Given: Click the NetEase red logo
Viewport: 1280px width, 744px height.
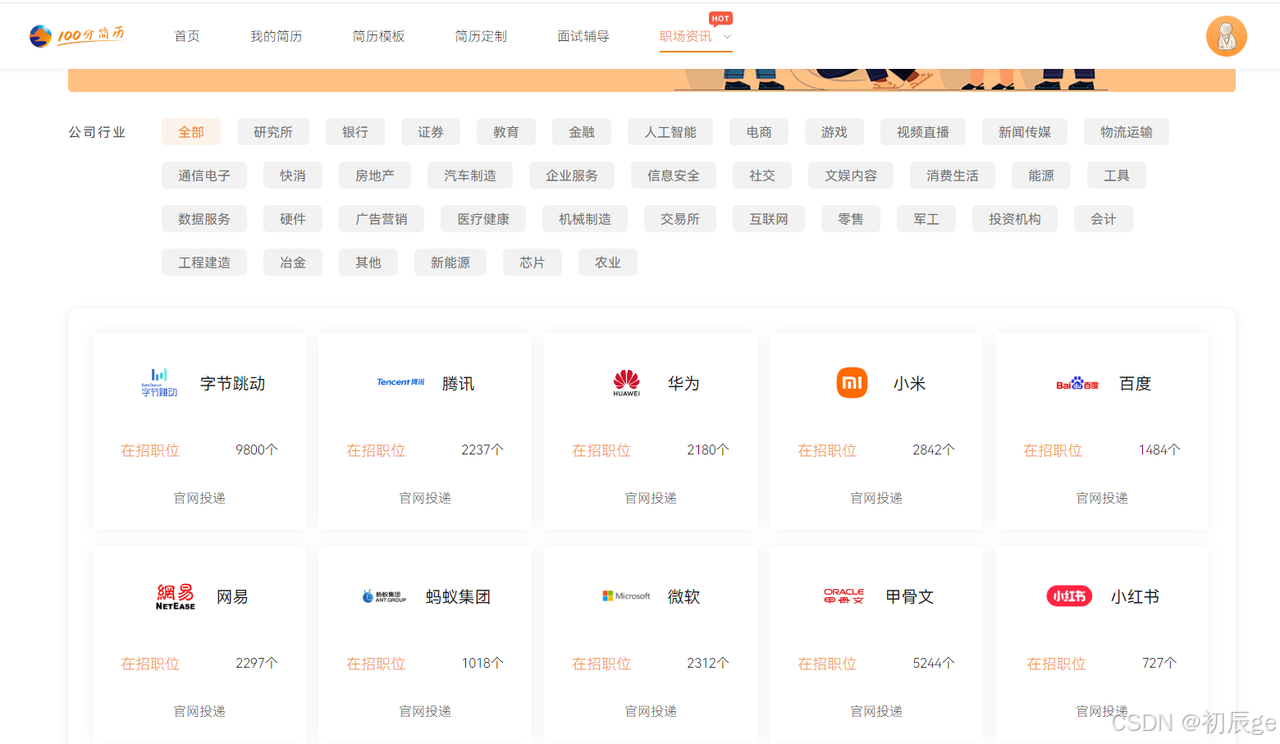Looking at the screenshot, I should 175,597.
